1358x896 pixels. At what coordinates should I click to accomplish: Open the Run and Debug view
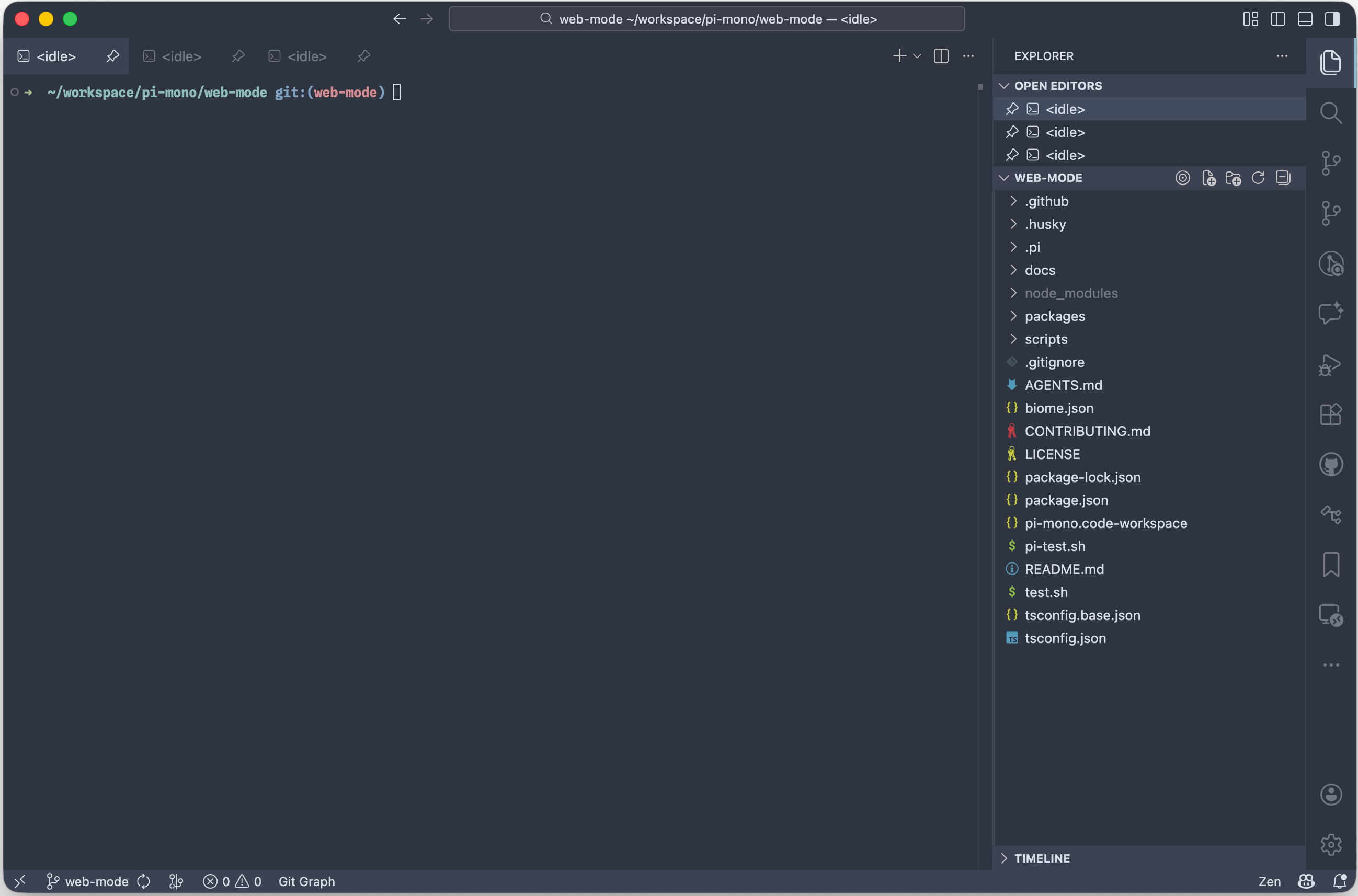click(x=1330, y=366)
